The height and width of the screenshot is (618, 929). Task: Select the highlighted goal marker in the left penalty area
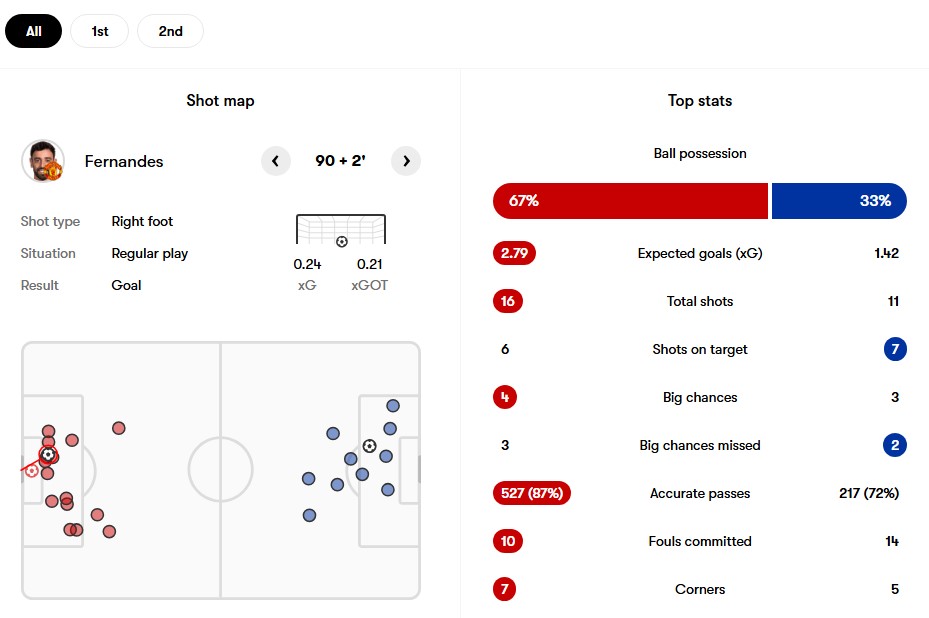[x=48, y=455]
